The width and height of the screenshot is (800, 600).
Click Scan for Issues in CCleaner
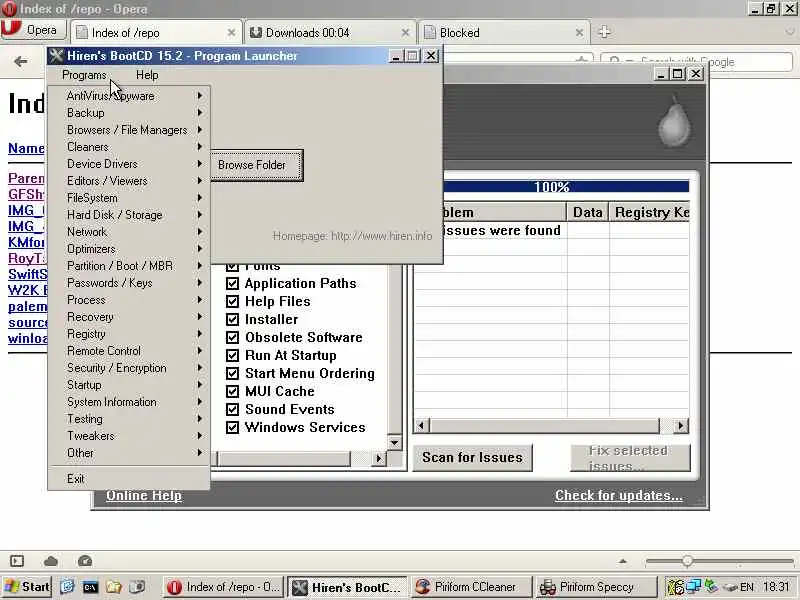pos(472,457)
